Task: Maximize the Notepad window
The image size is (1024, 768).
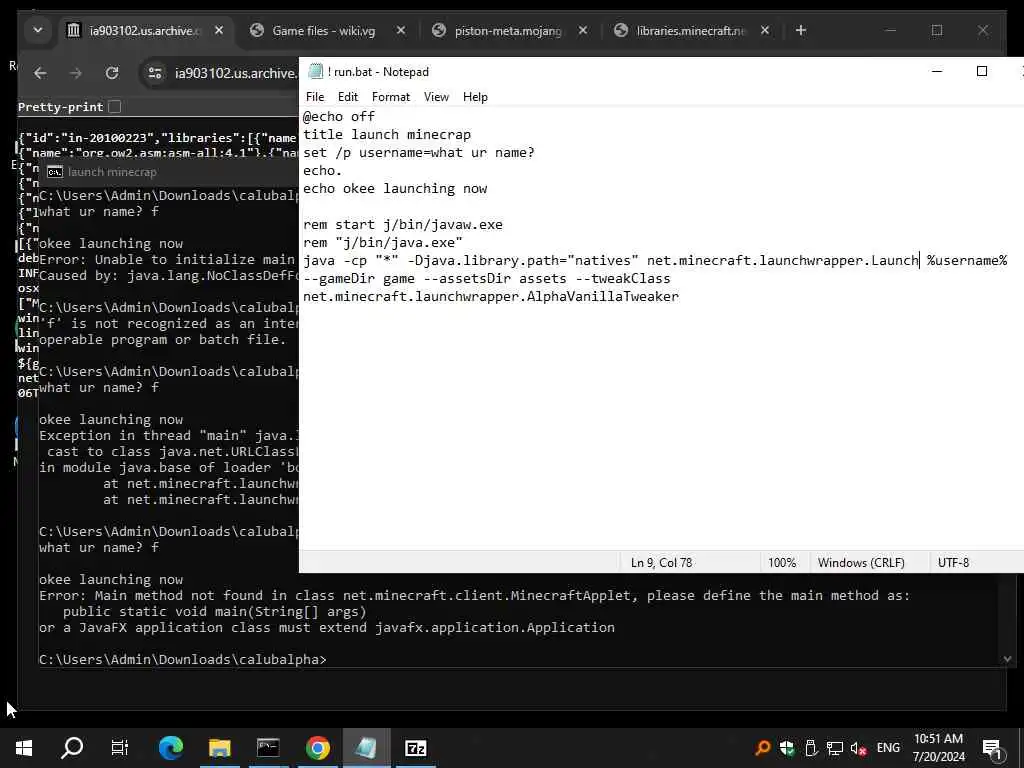Action: click(982, 71)
